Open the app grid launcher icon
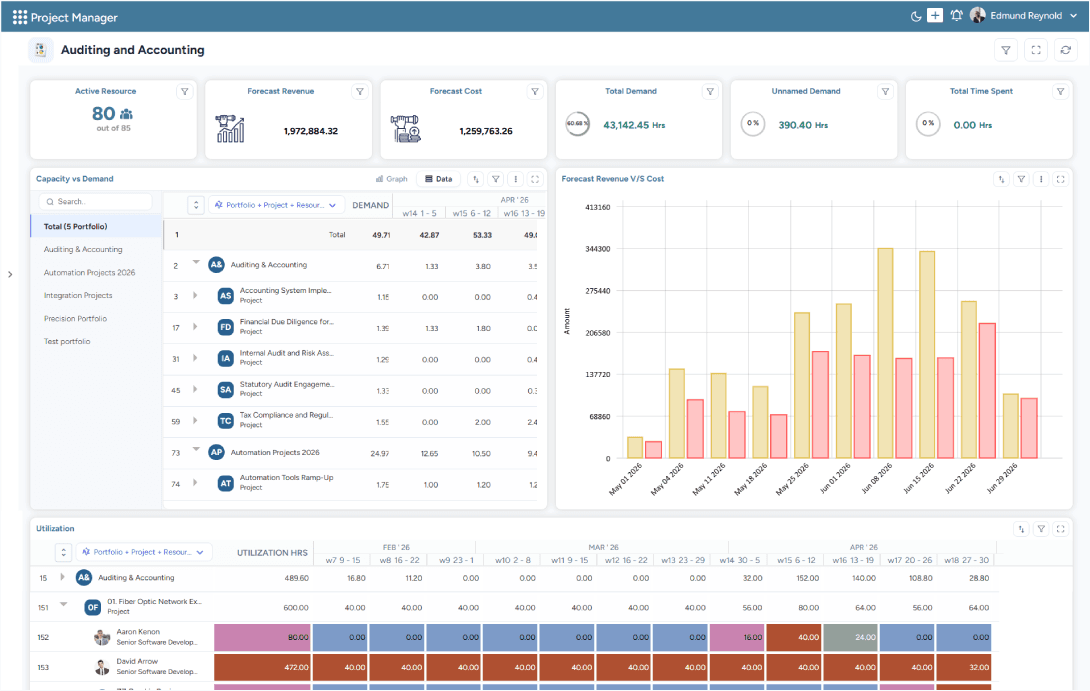 click(x=19, y=17)
